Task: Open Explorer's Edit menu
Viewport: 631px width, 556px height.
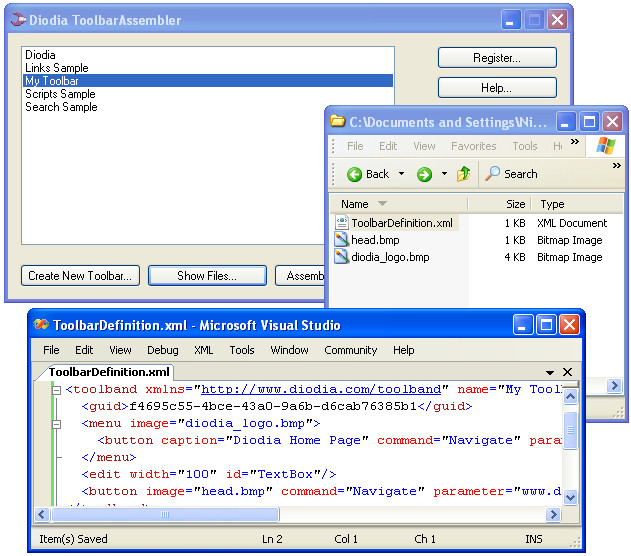Action: 388,146
